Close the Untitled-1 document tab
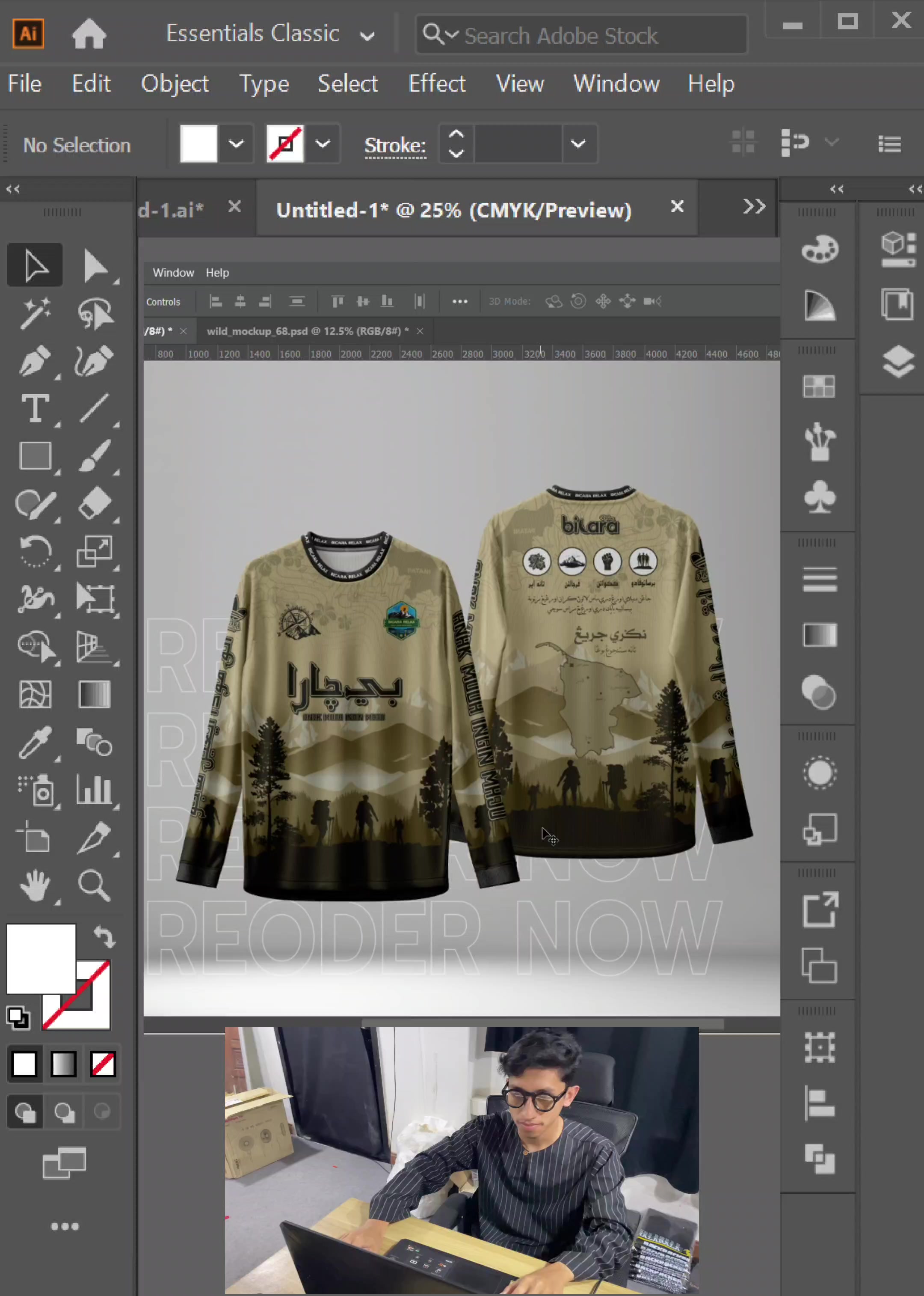The height and width of the screenshot is (1296, 924). pos(677,207)
